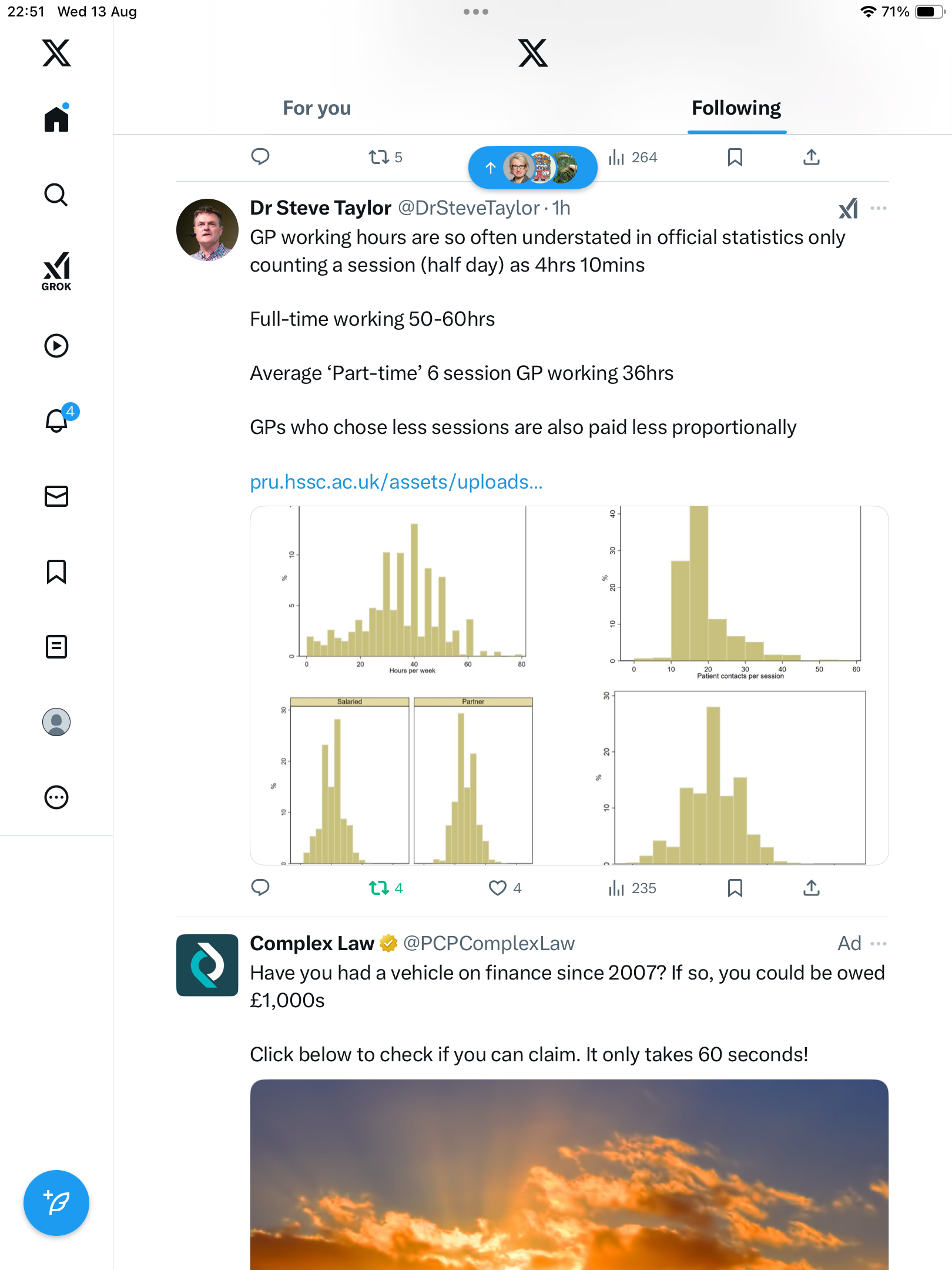Tap the new posts pill with avatars
The height and width of the screenshot is (1270, 952).
[532, 168]
